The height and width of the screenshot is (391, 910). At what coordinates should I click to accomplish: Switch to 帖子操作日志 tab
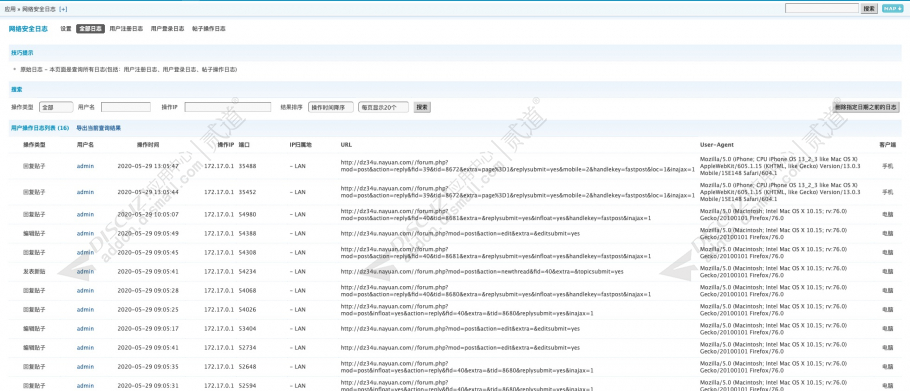[209, 28]
